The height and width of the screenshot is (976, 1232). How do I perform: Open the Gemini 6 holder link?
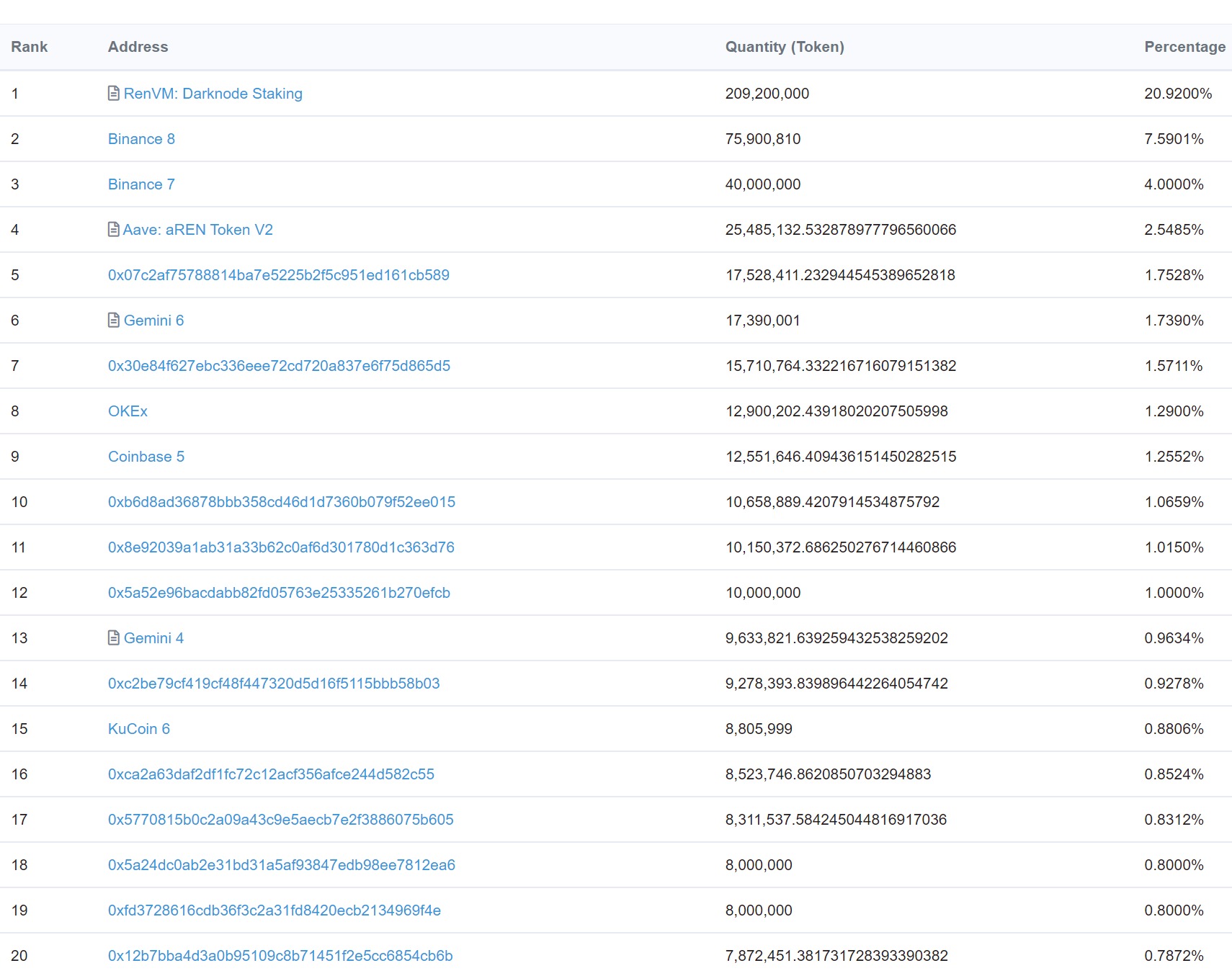tap(154, 321)
